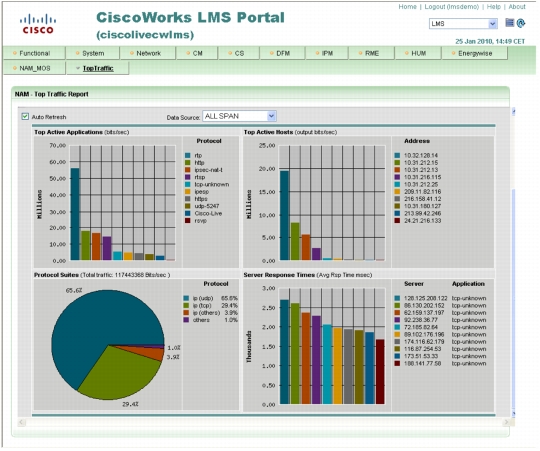This screenshot has width=540, height=451.
Task: Click the @ icon in the header
Action: pyautogui.click(x=521, y=23)
